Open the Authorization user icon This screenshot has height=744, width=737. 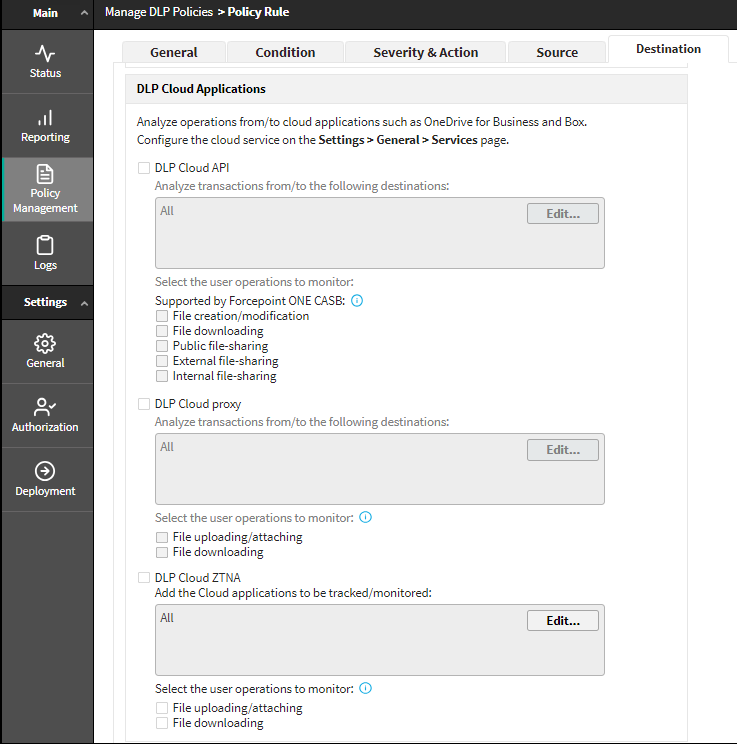[x=45, y=408]
